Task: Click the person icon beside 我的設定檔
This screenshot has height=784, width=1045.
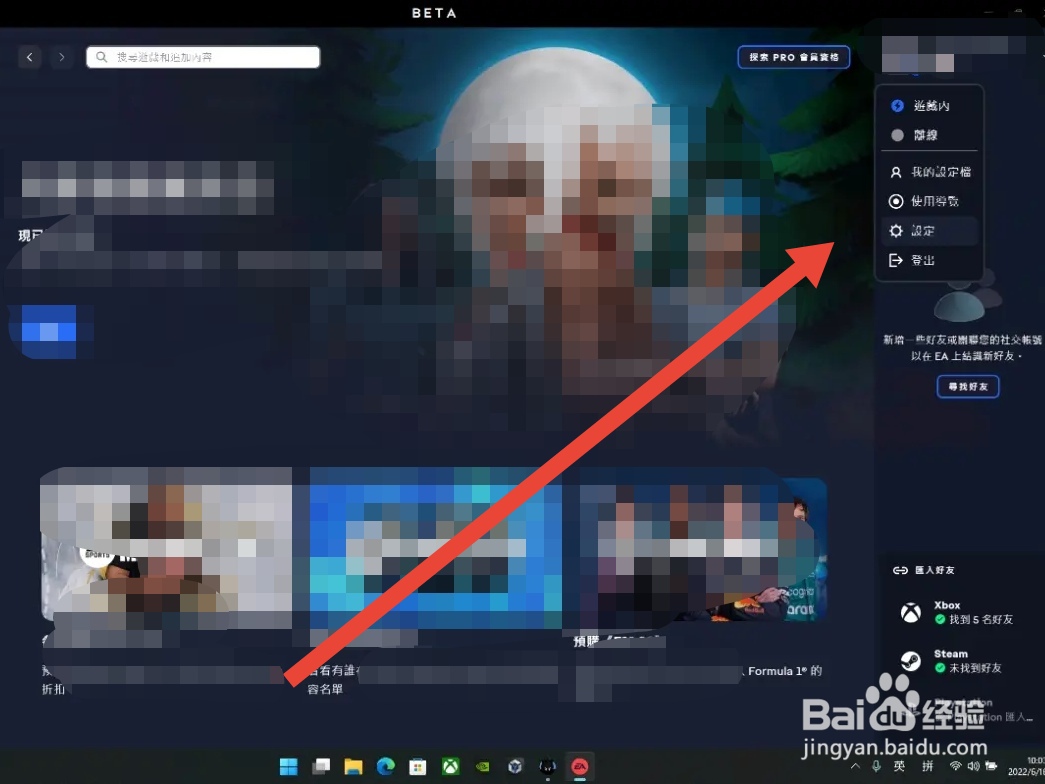Action: point(896,172)
